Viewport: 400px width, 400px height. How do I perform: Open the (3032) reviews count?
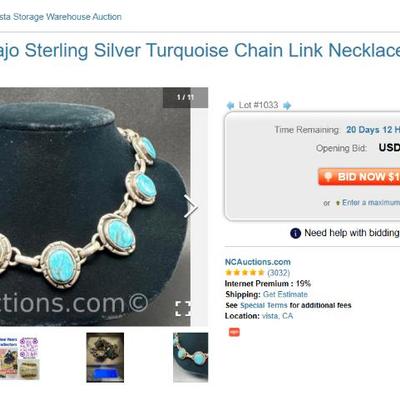[278, 273]
